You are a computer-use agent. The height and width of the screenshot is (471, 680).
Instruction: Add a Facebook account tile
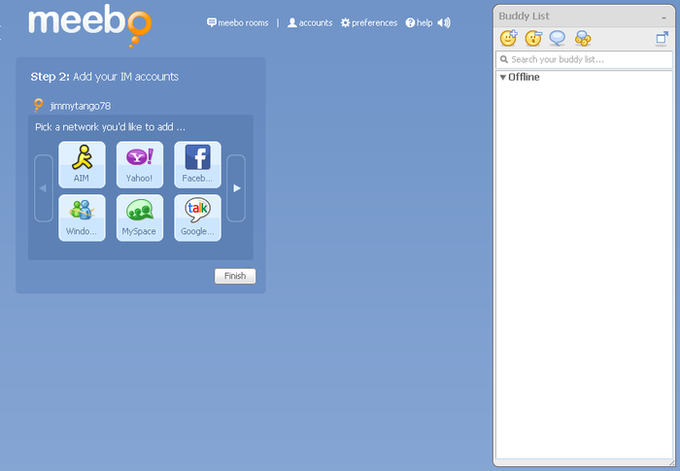click(x=197, y=164)
